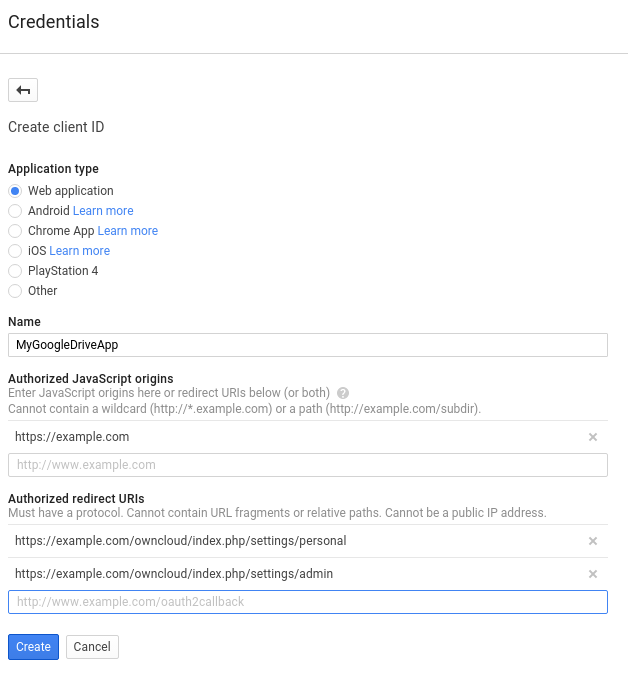The width and height of the screenshot is (628, 683).
Task: Open Learn more link next to Chrome App
Action: click(x=128, y=231)
